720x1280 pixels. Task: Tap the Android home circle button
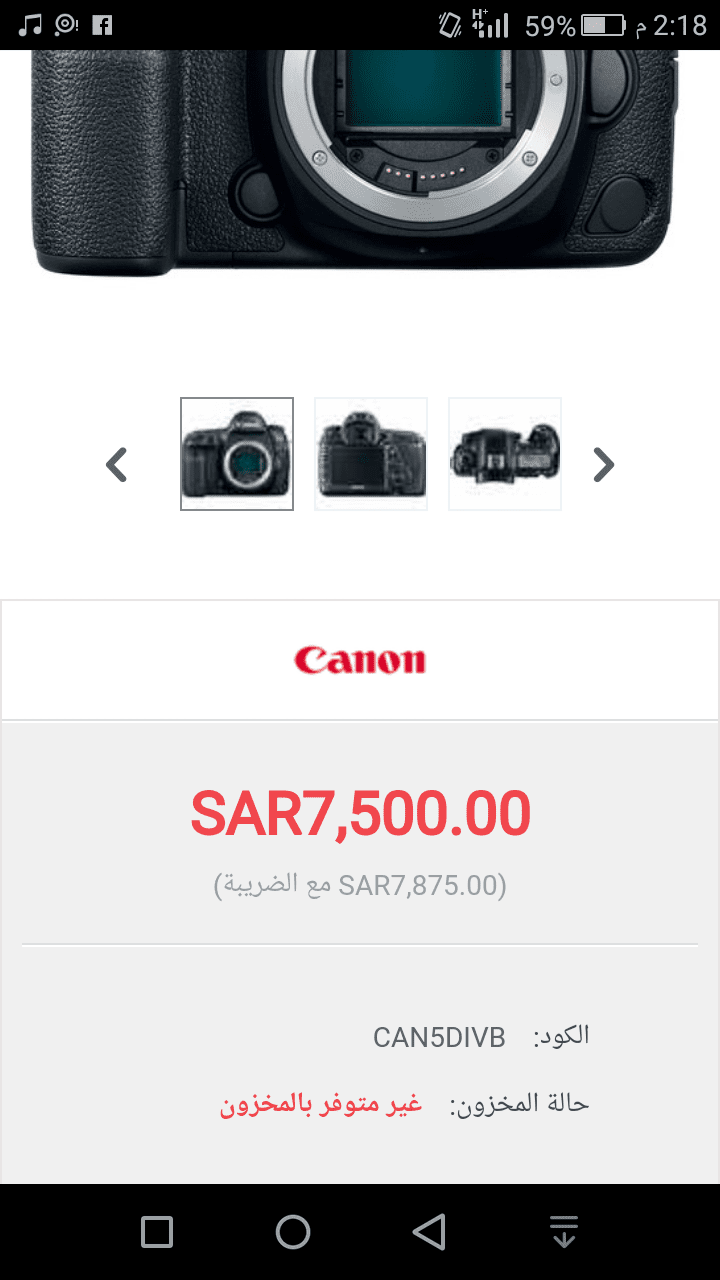click(293, 1232)
